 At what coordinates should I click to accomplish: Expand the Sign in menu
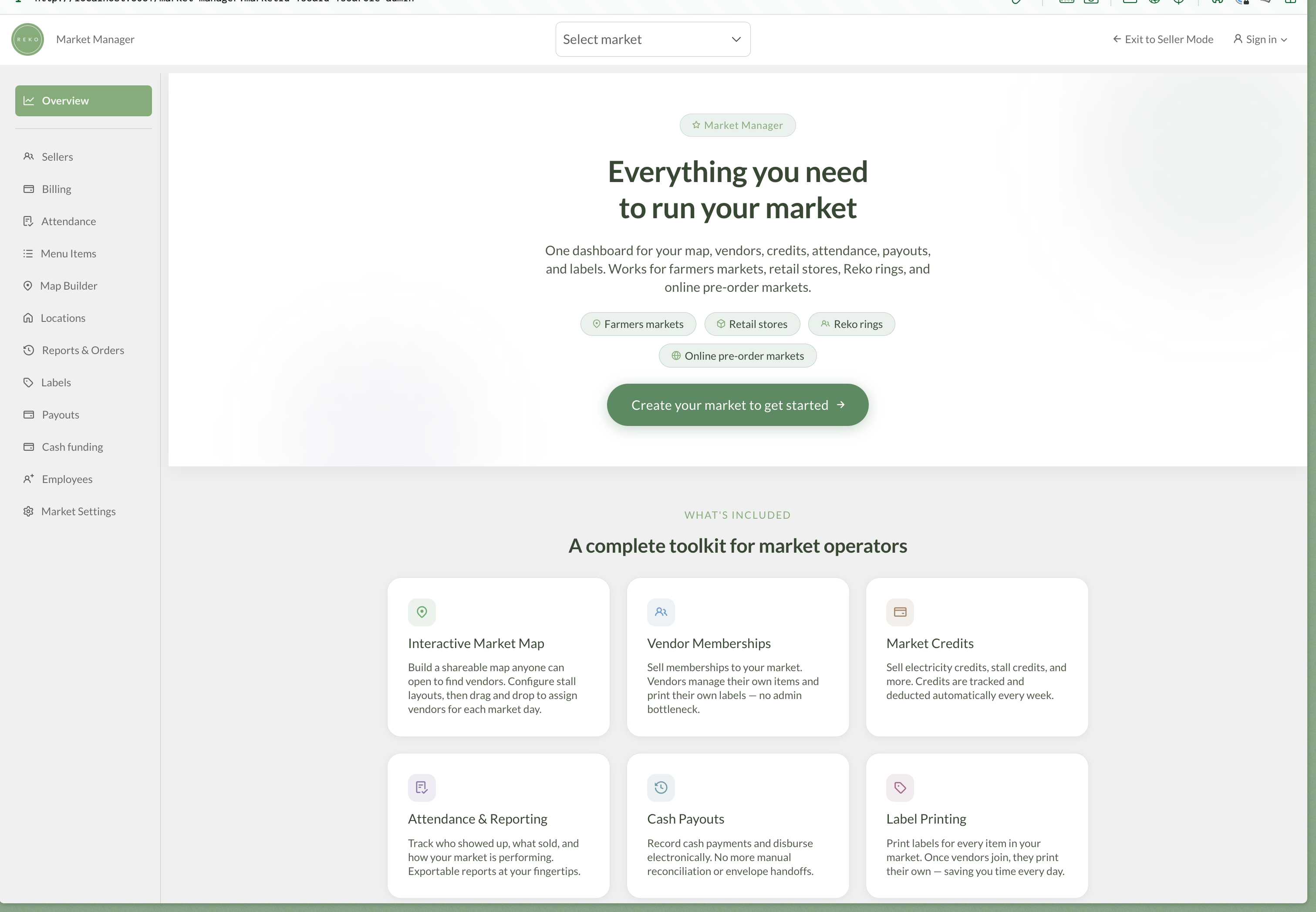pos(1260,39)
